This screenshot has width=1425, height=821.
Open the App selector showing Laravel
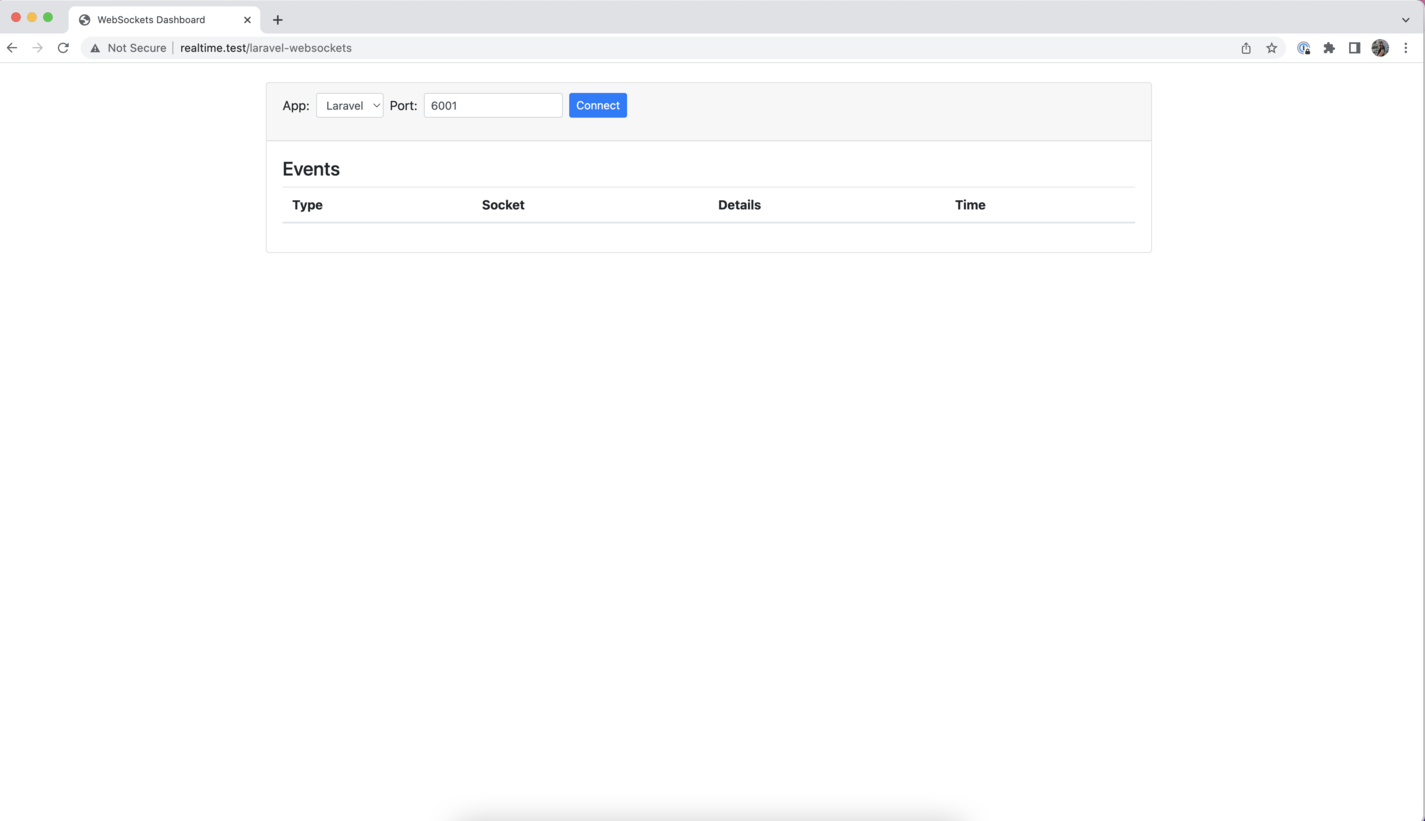pos(349,105)
